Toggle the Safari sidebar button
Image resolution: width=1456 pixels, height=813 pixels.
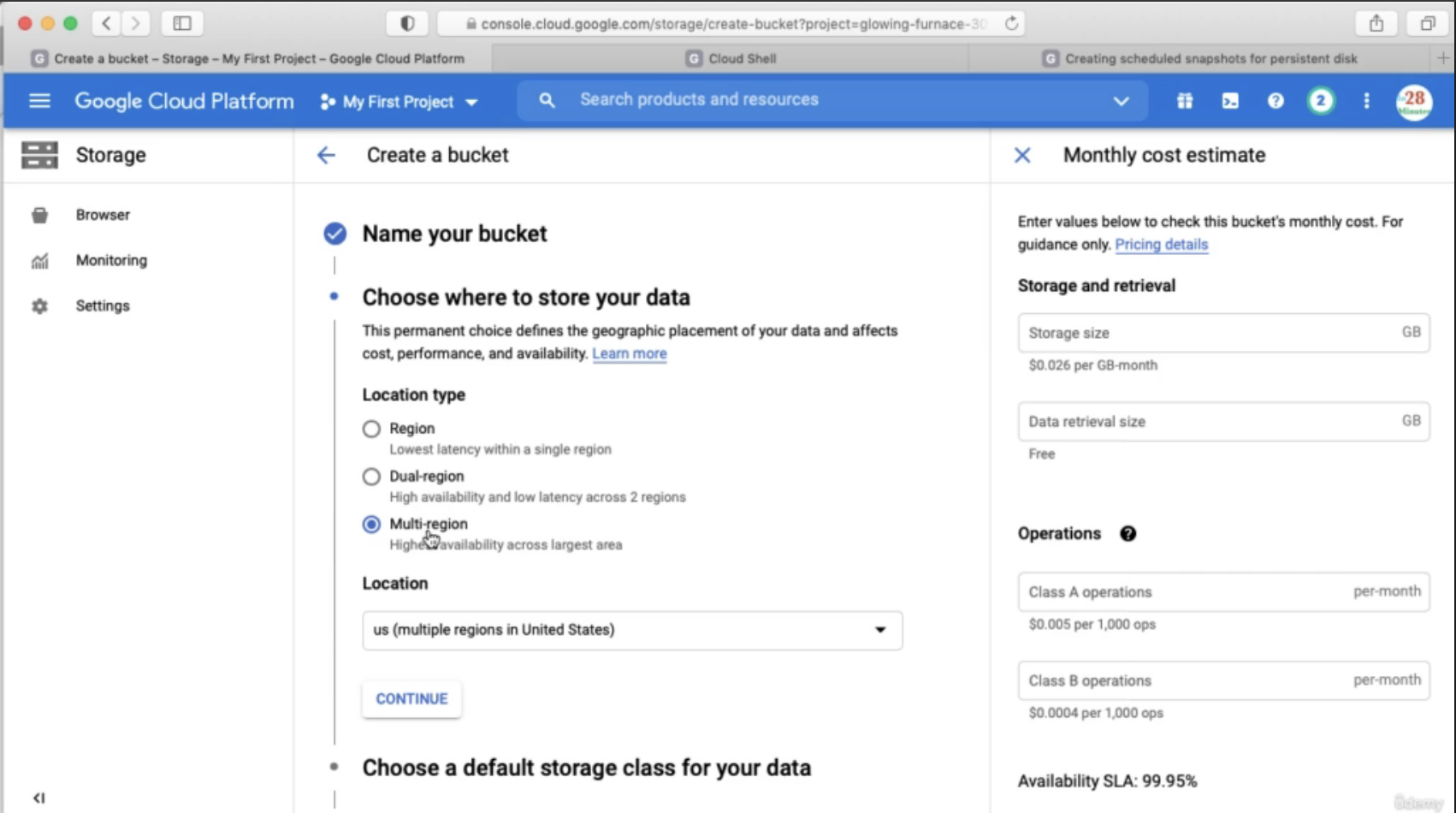(181, 23)
